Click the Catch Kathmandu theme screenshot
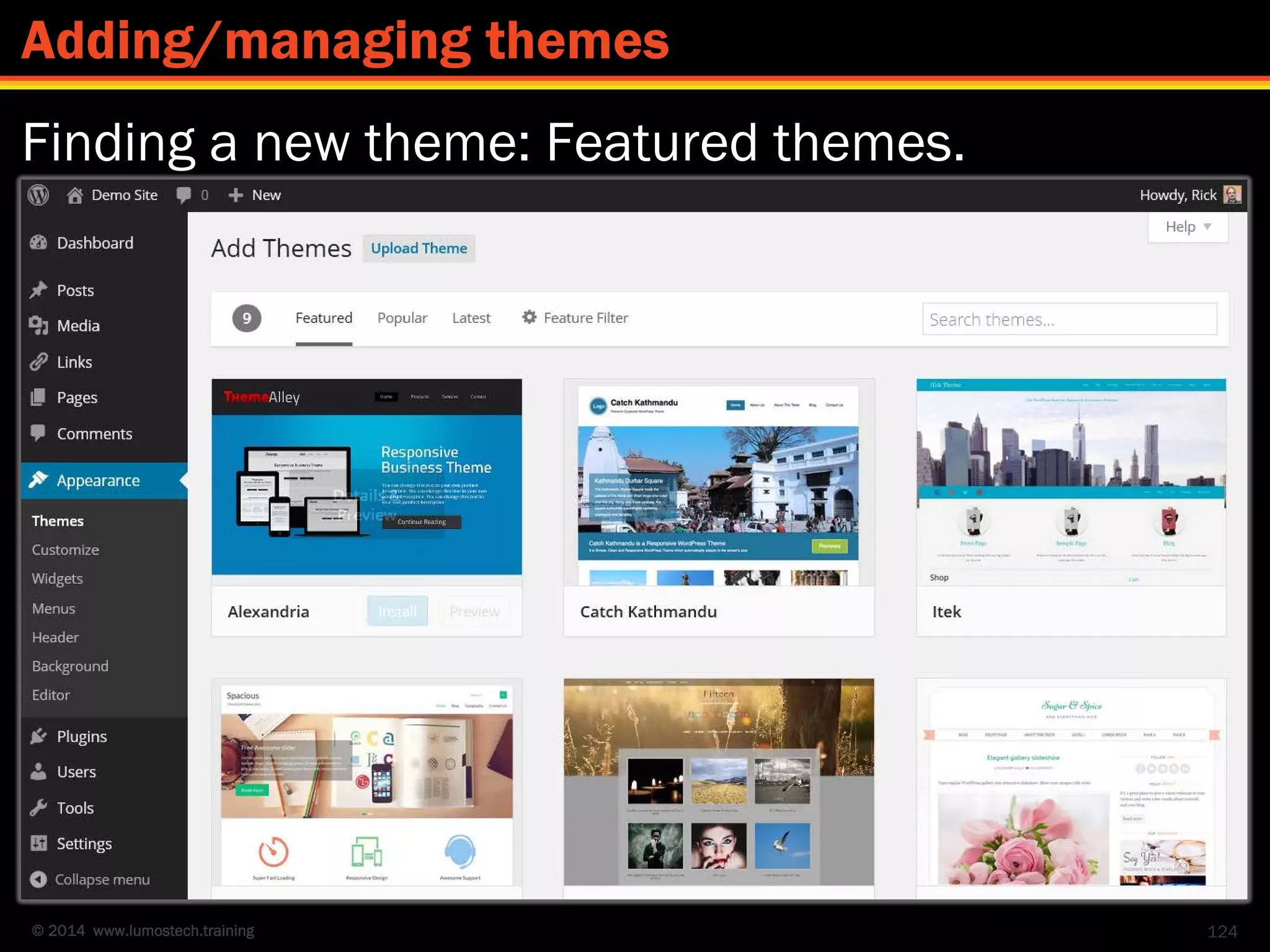Screen dimensions: 1270x952 tap(719, 482)
